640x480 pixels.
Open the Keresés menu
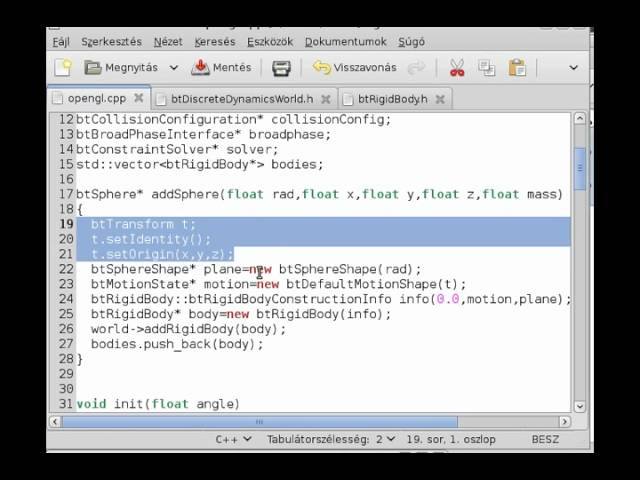215,42
